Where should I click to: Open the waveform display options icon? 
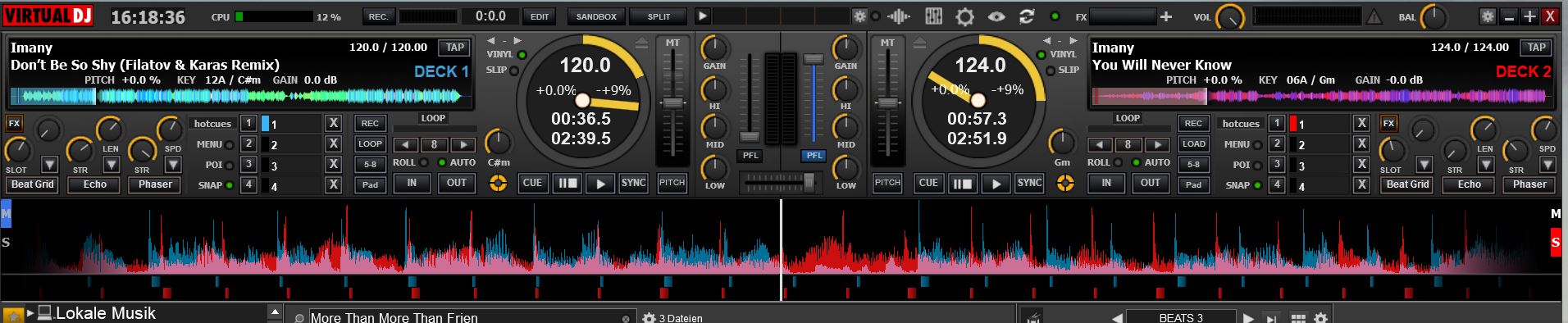point(899,16)
